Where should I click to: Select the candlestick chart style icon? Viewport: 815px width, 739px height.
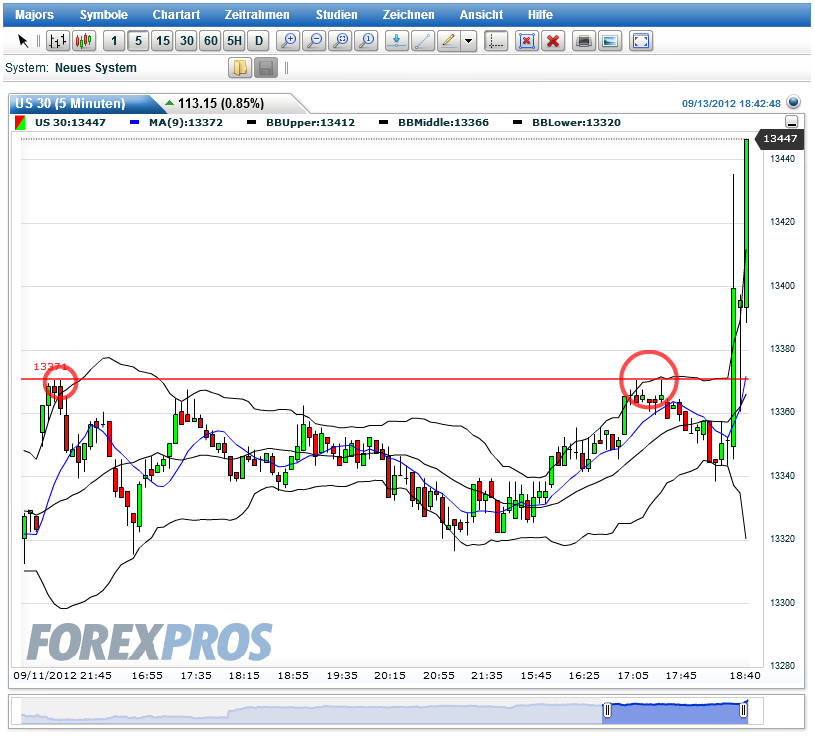[x=84, y=41]
